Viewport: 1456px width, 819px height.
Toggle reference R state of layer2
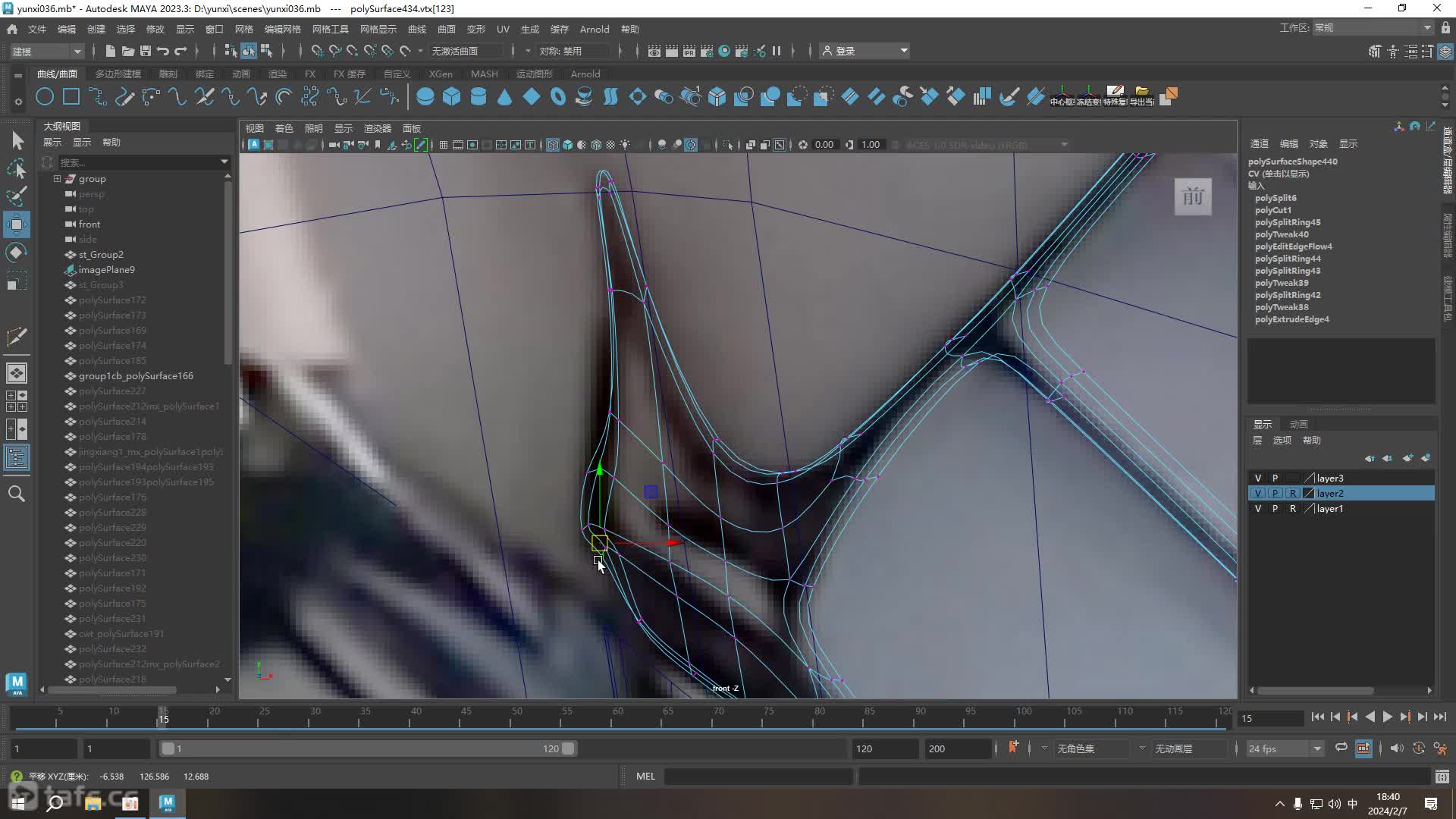(x=1293, y=494)
